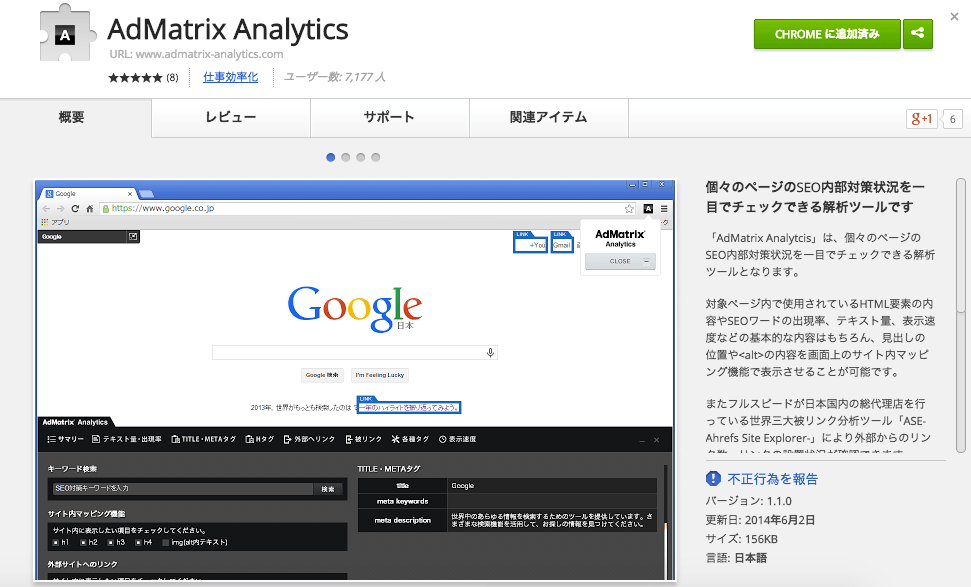The image size is (971, 587).
Task: Open the 被リンク panel tab
Action: (x=364, y=439)
